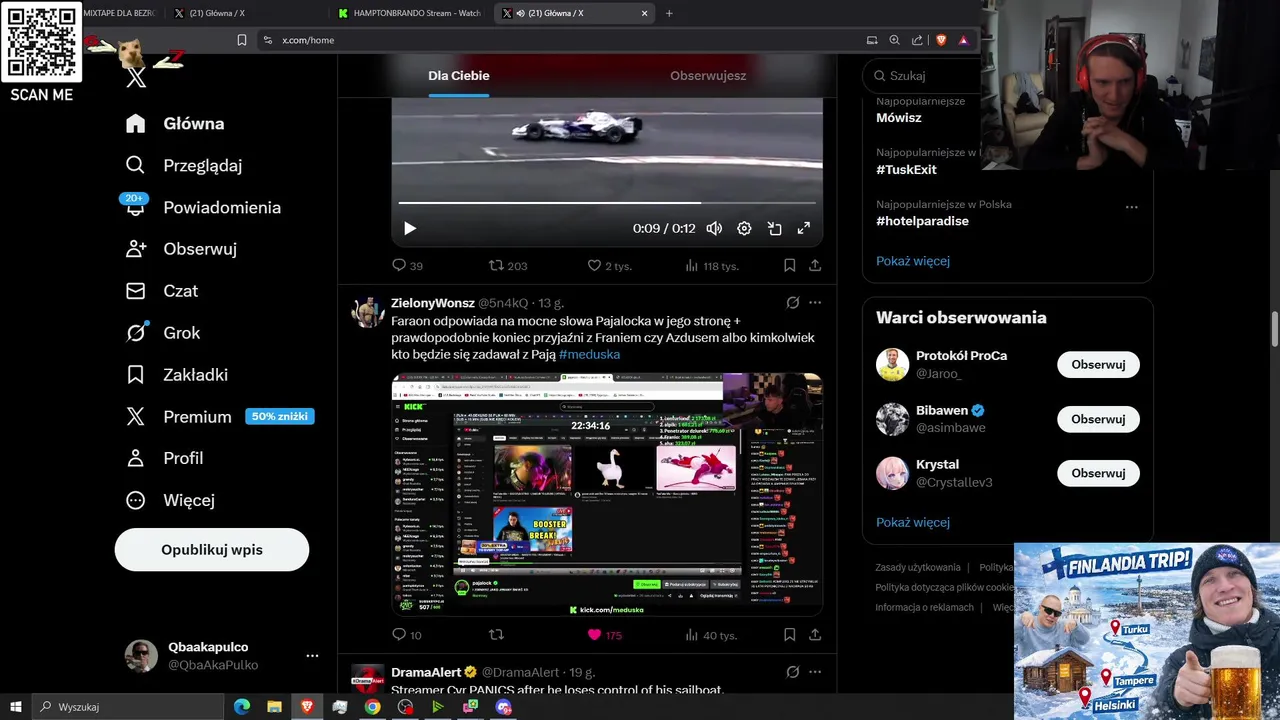Viewport: 1280px width, 720px height.
Task: Reply to the F1 video post with 39 replies
Action: click(407, 265)
